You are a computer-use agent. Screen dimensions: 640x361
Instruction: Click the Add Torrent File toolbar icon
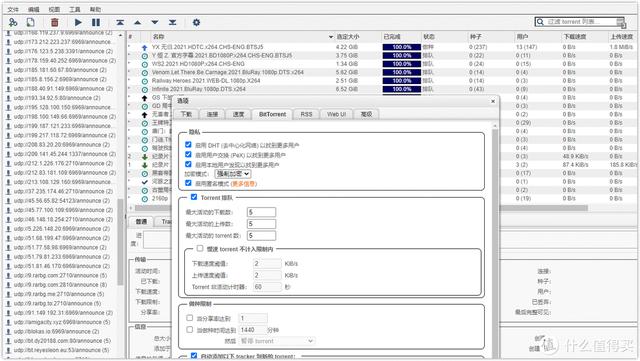pos(31,22)
